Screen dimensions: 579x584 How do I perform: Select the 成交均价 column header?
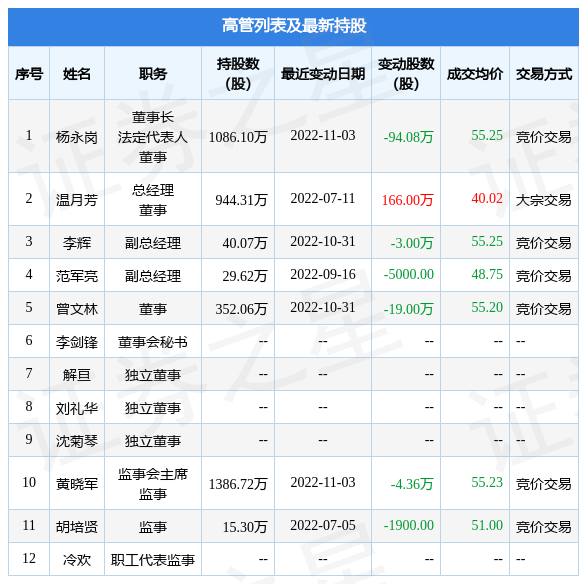[475, 74]
